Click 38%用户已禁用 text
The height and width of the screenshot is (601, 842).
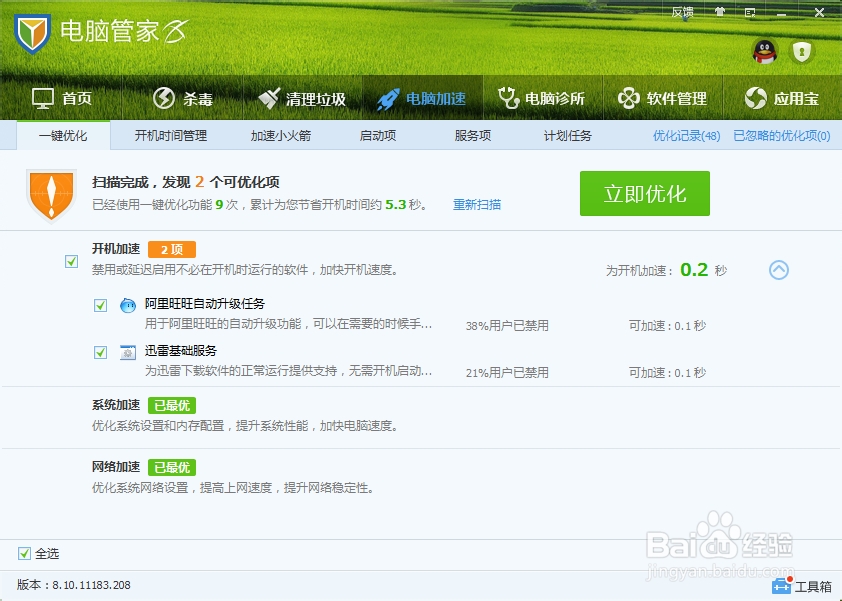(x=507, y=325)
